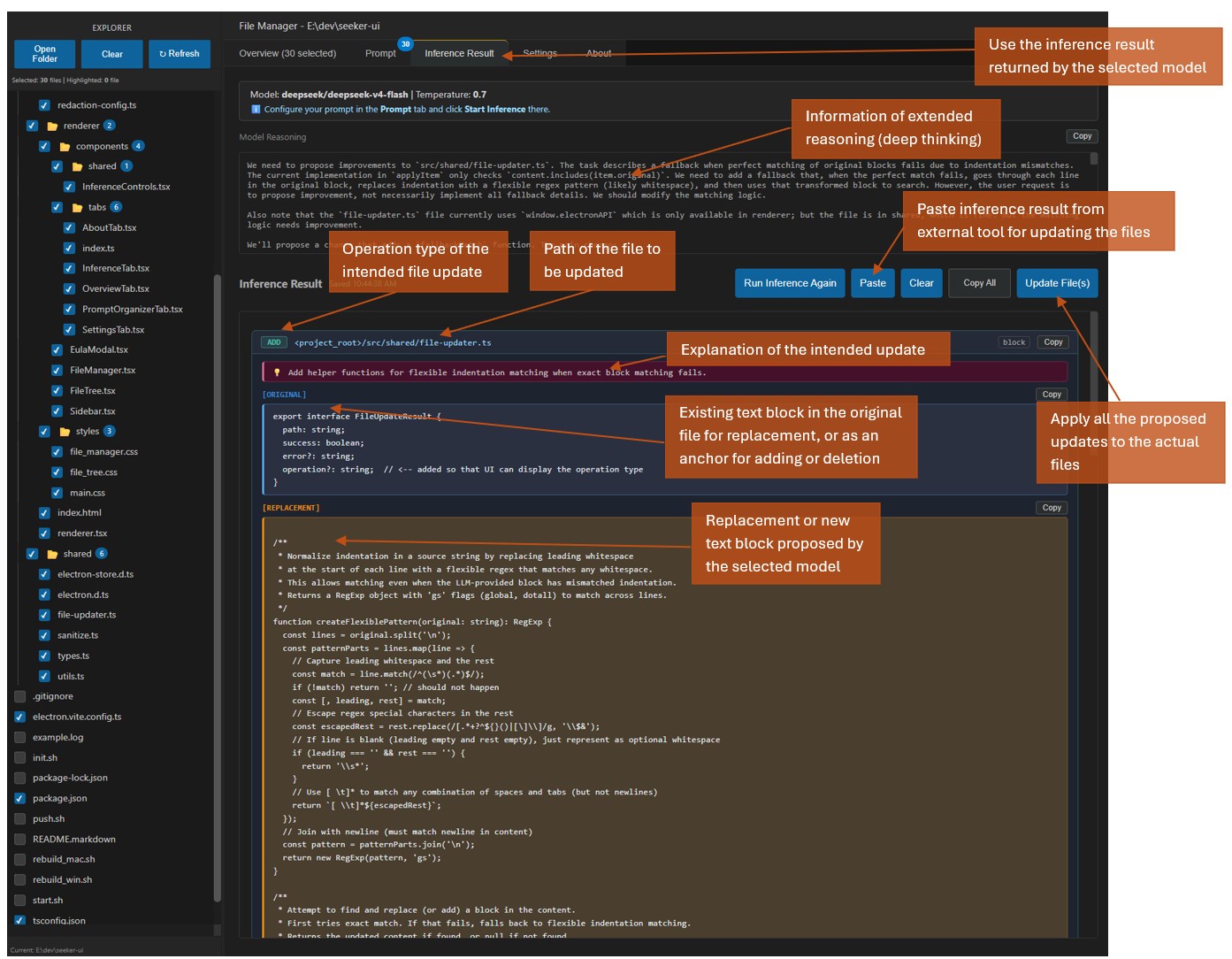Uncheck the renderer folder checkbox
The height and width of the screenshot is (959, 1232).
(32, 126)
